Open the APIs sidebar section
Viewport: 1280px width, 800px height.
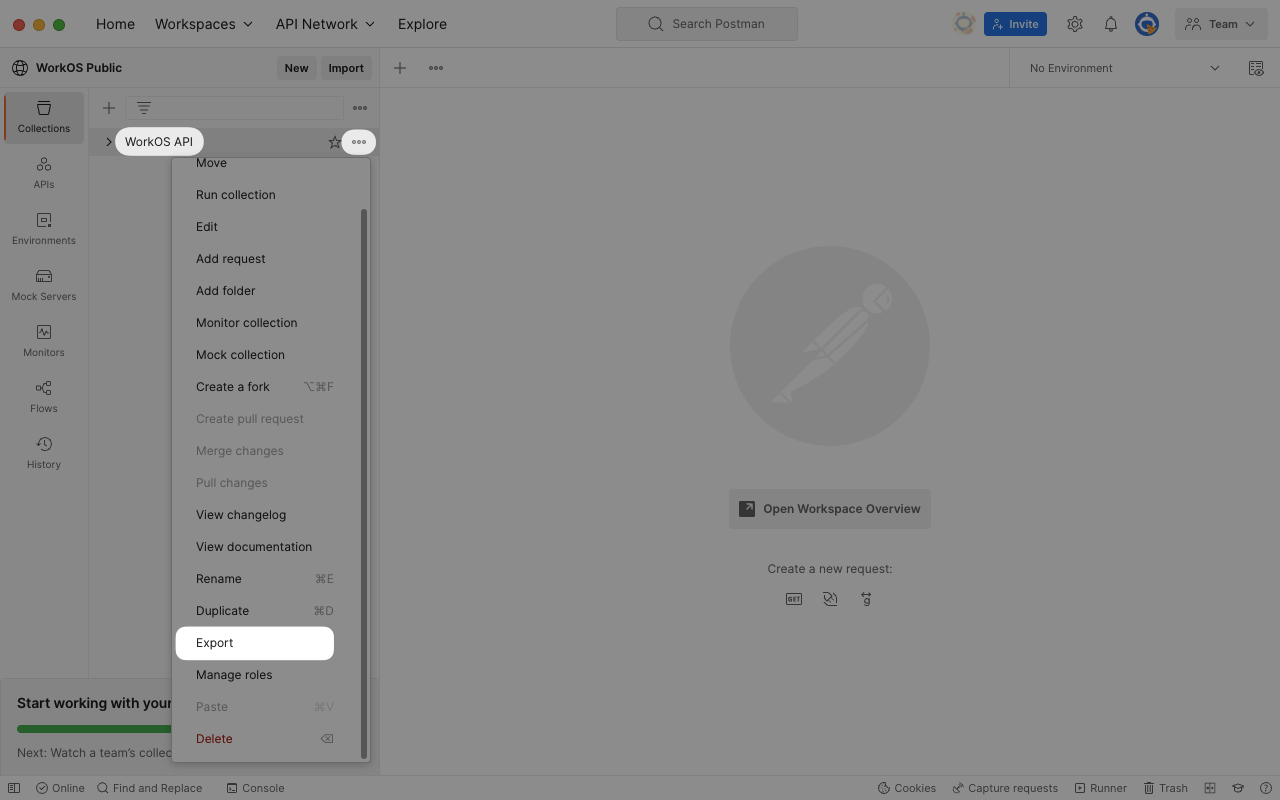point(44,173)
